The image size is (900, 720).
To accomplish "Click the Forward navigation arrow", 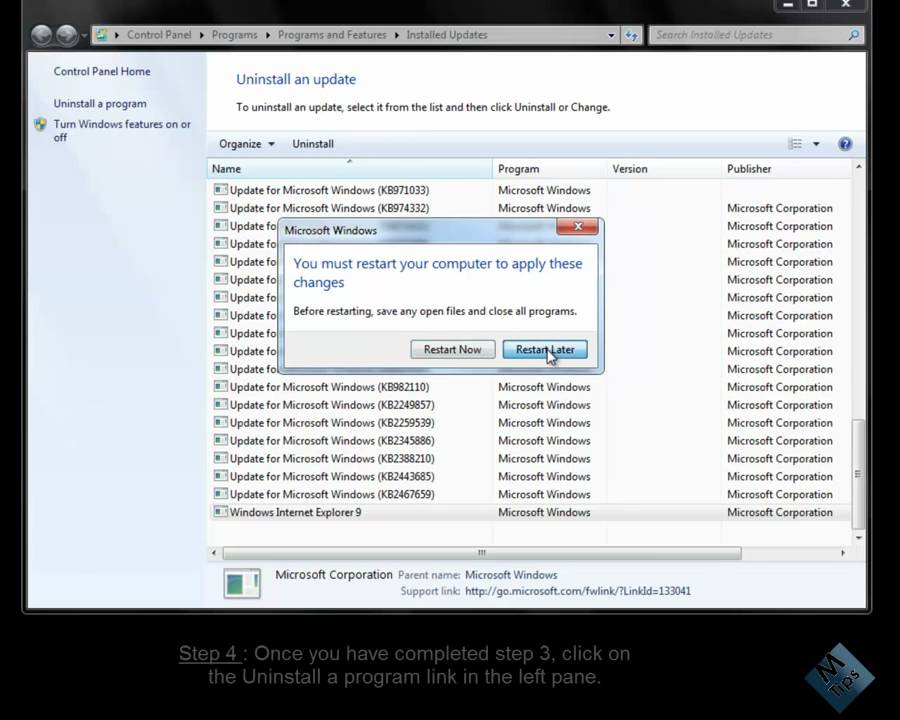I will pos(67,35).
